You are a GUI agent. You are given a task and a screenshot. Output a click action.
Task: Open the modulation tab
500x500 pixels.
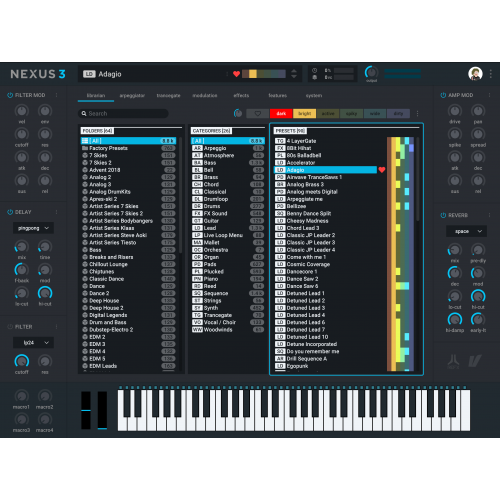coord(205,96)
